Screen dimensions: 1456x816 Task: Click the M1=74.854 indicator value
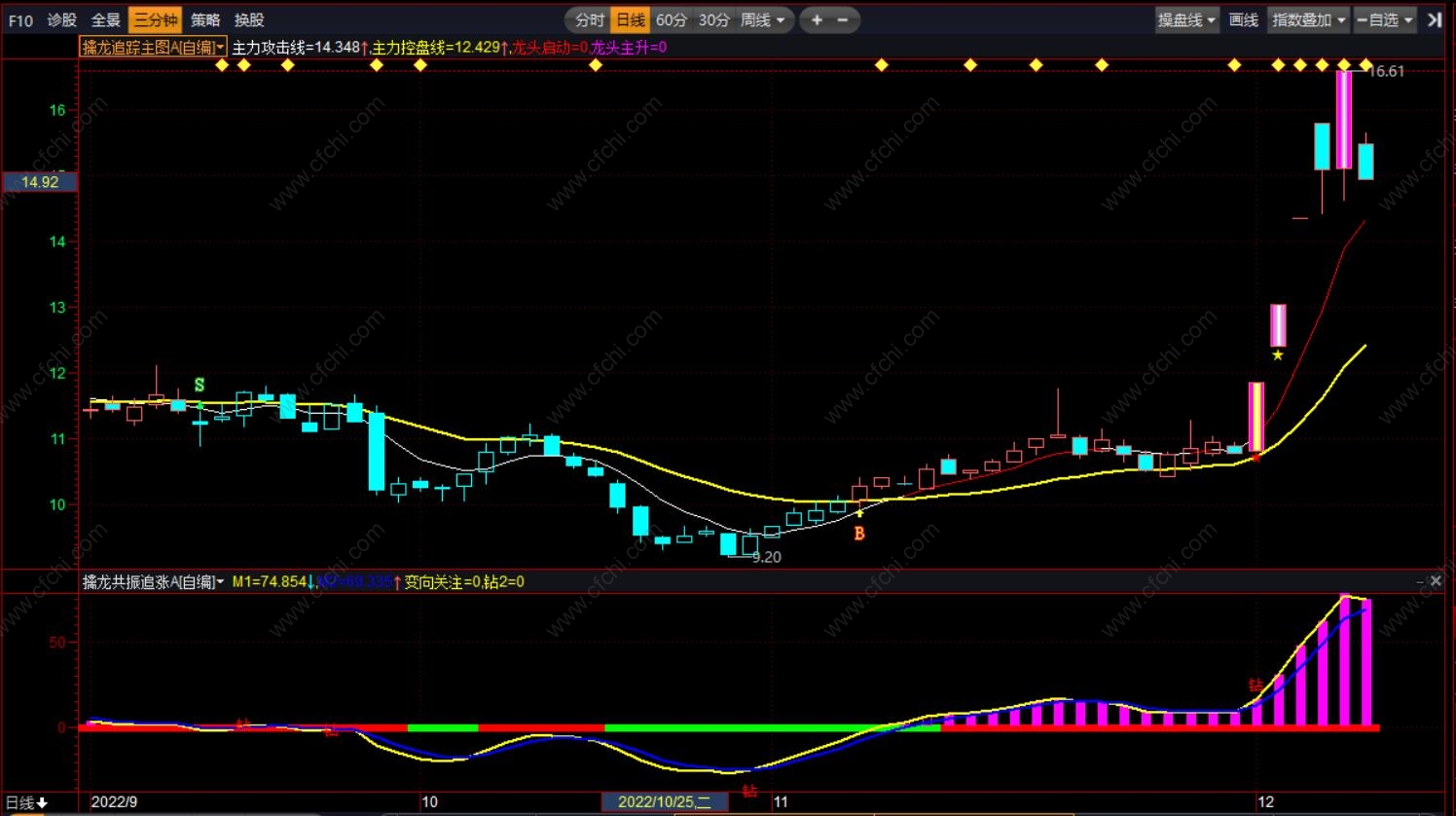point(273,581)
